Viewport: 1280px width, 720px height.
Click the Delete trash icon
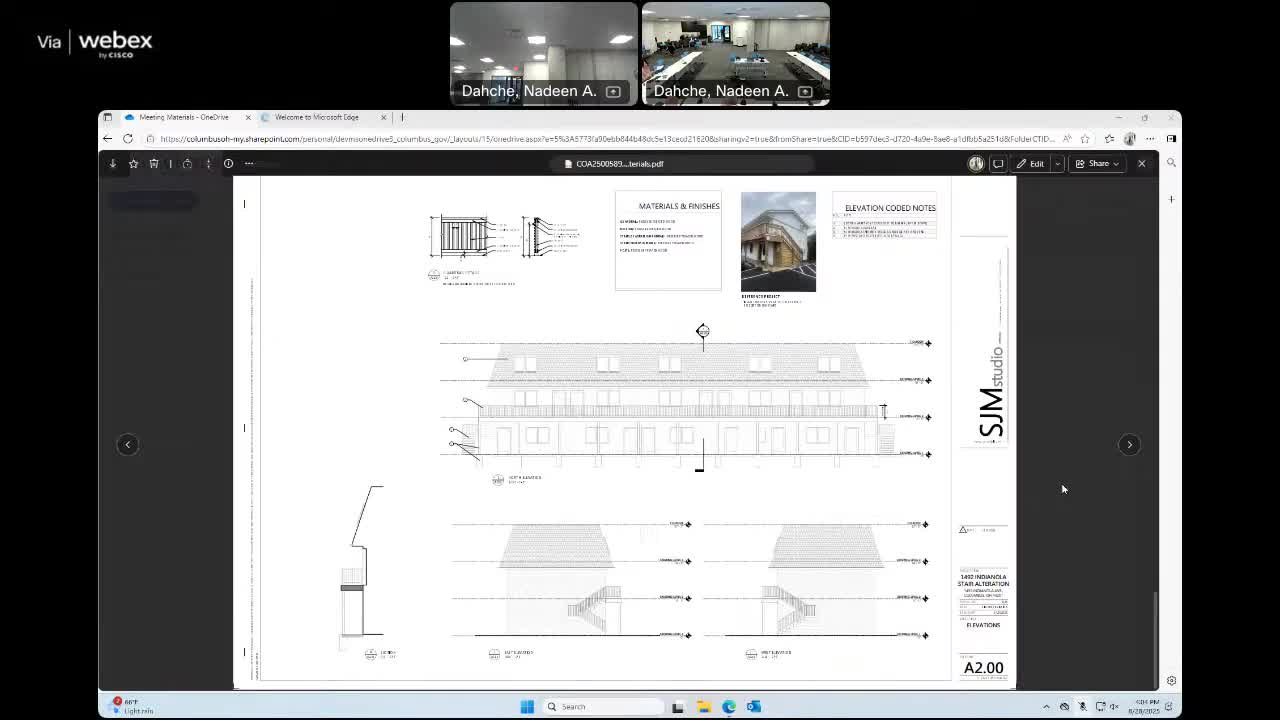pos(154,164)
